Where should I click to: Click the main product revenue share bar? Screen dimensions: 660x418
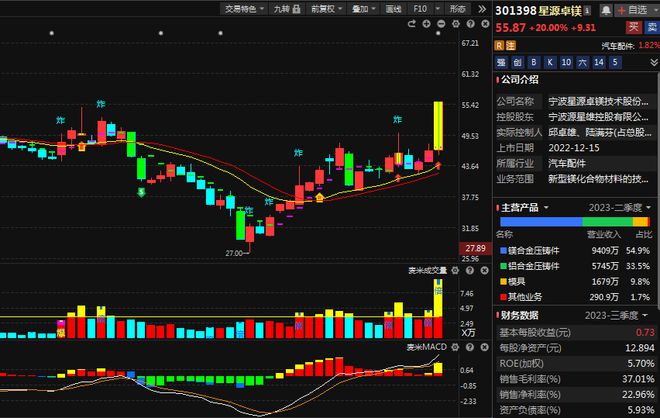pyautogui.click(x=575, y=222)
